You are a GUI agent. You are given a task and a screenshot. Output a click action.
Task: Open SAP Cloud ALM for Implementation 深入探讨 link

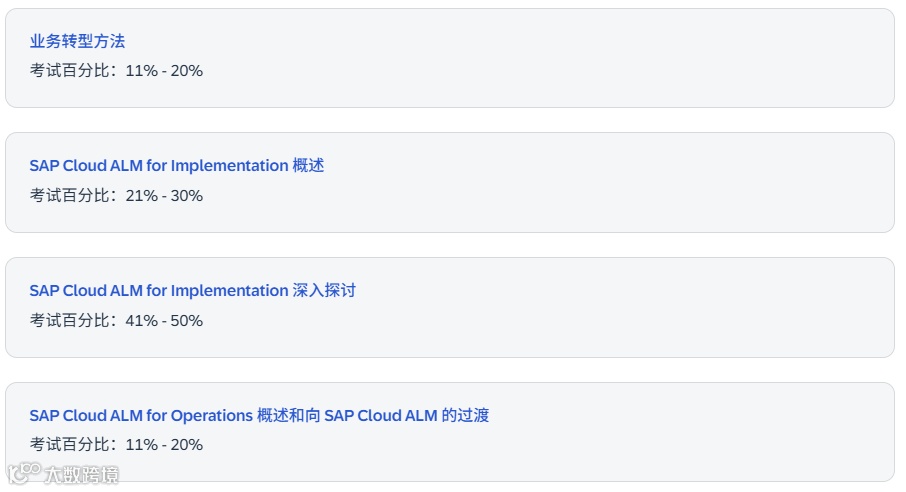(x=192, y=290)
